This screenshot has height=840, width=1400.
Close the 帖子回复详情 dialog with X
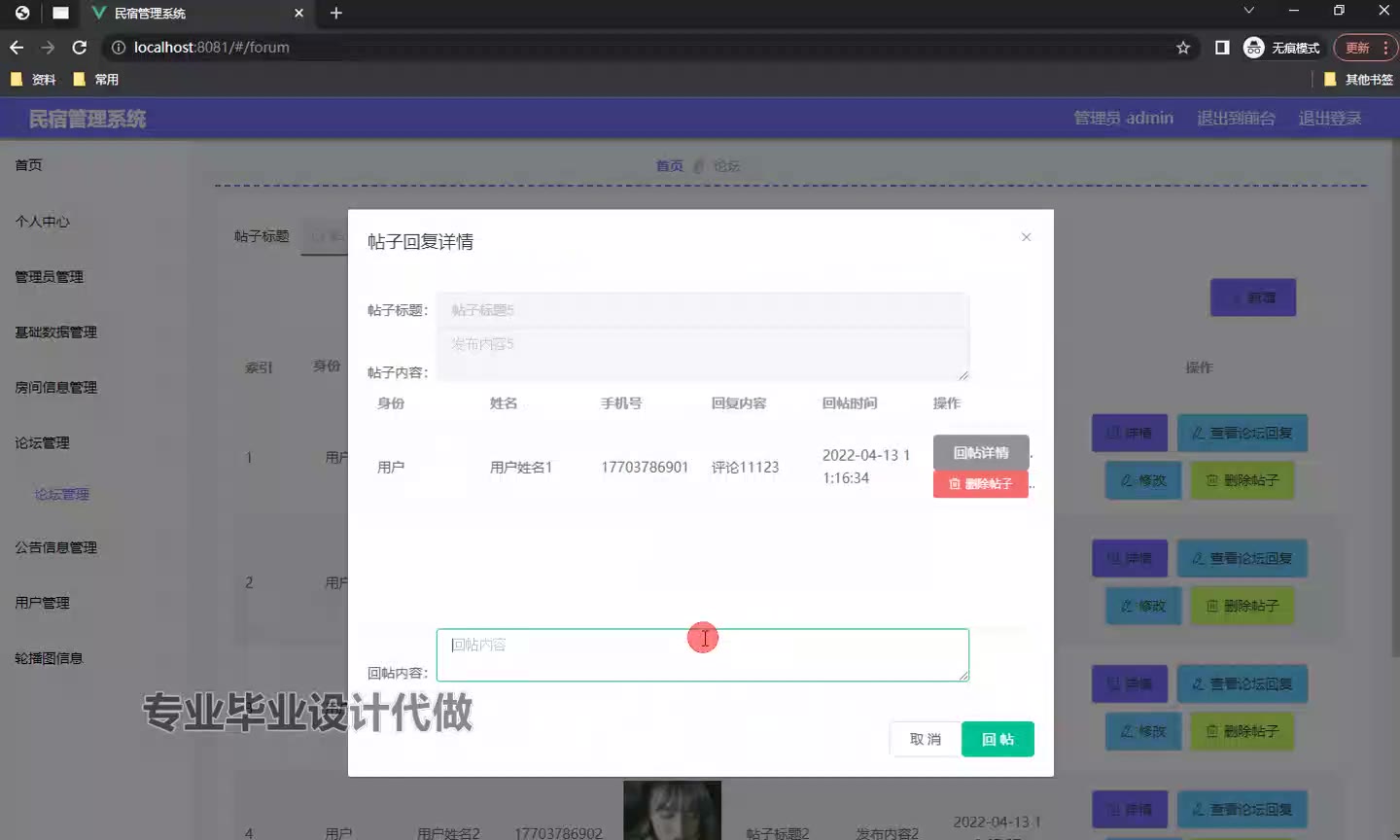[x=1026, y=237]
